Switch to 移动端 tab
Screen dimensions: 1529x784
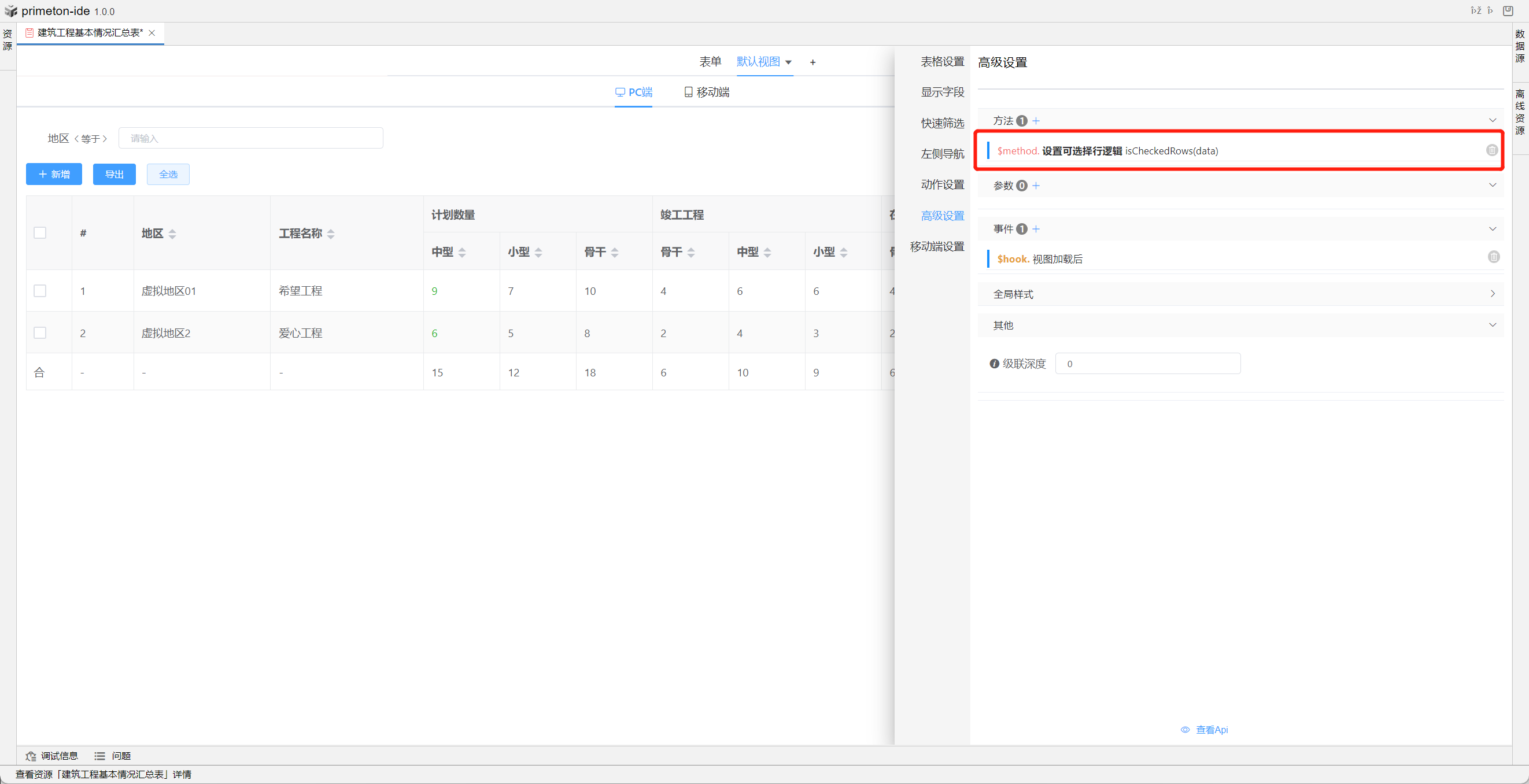tap(706, 92)
